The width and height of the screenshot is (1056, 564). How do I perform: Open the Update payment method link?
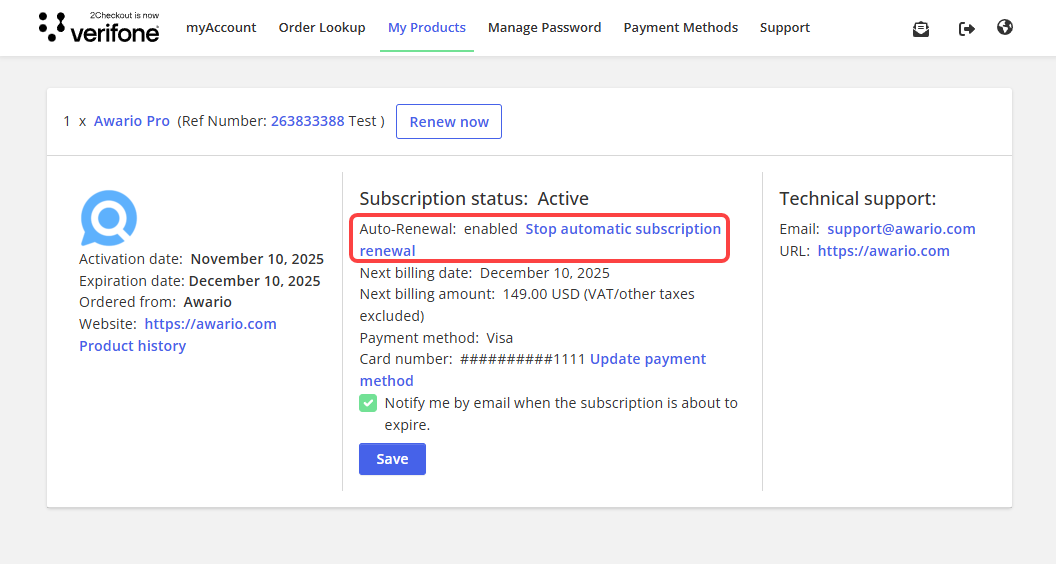click(x=647, y=359)
